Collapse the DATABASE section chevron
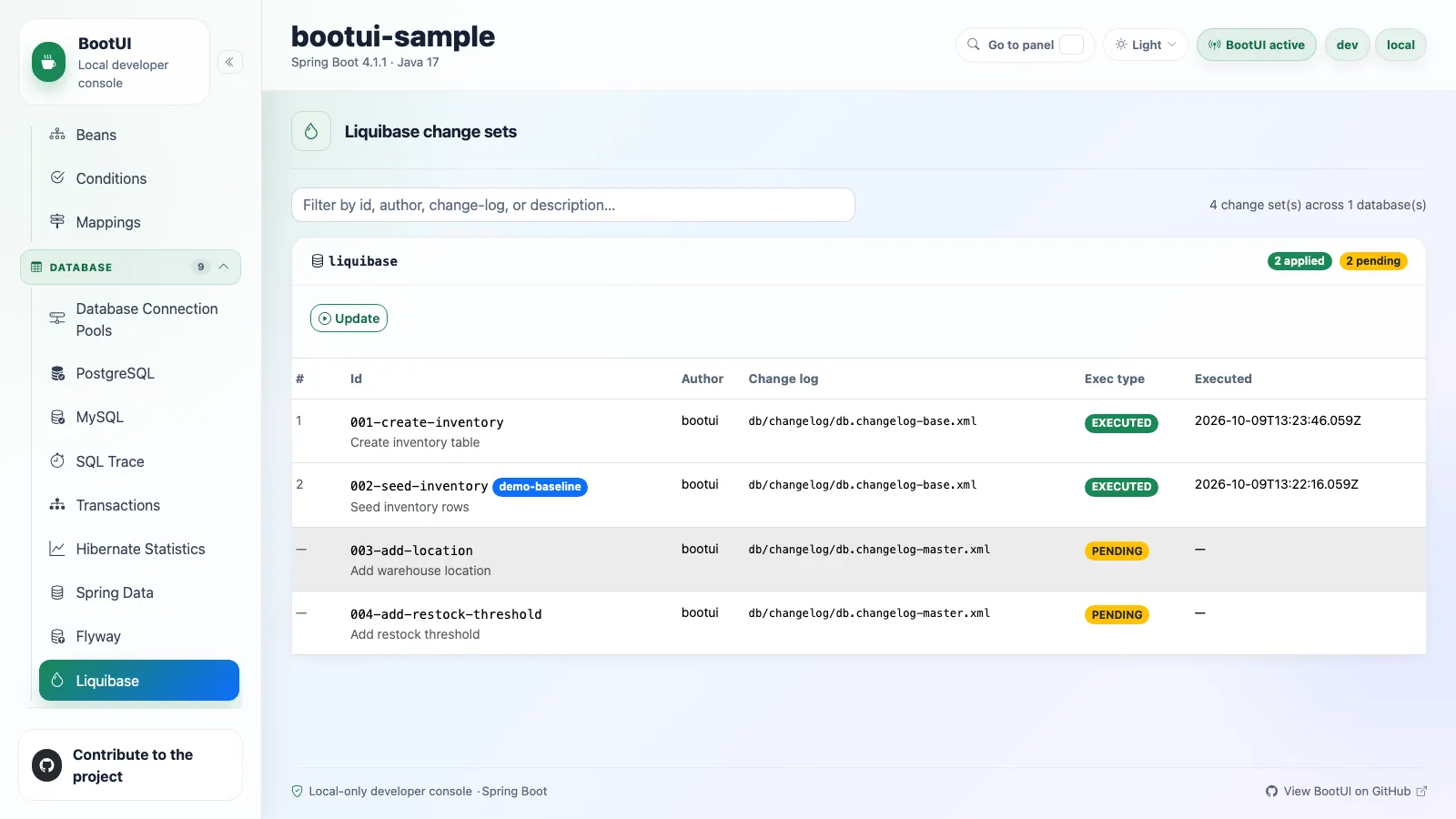Image resolution: width=1456 pixels, height=819 pixels. (x=224, y=267)
